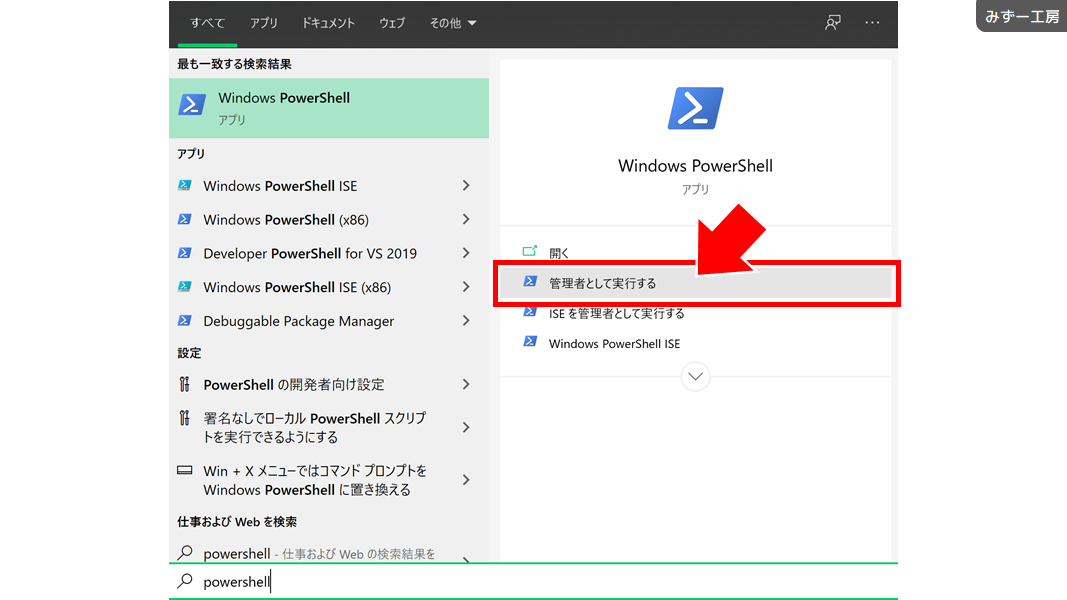Click the Windows PowerShell title in details pane

pos(695,166)
